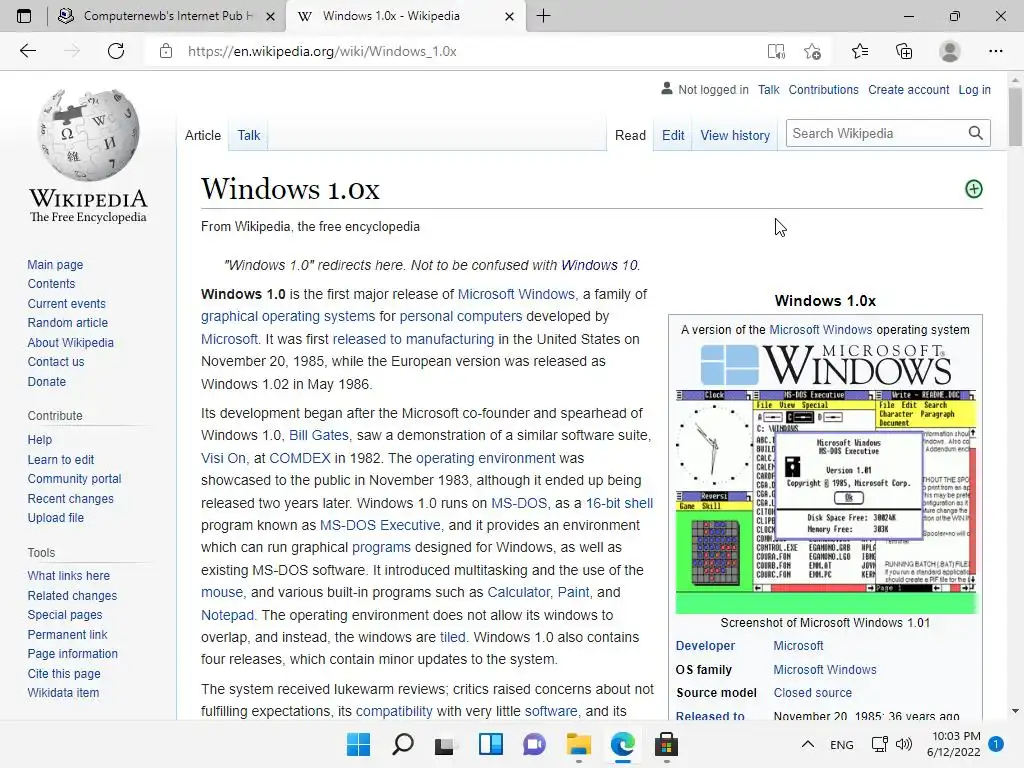Open the Edit tab
1024x768 pixels.
(673, 135)
